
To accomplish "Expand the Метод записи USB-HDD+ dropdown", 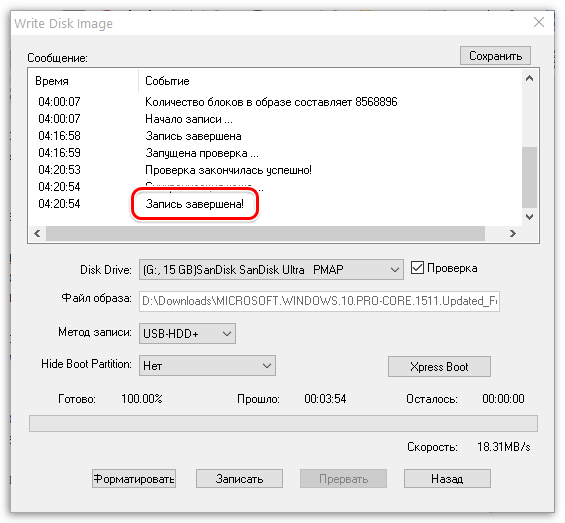I will click(x=187, y=333).
